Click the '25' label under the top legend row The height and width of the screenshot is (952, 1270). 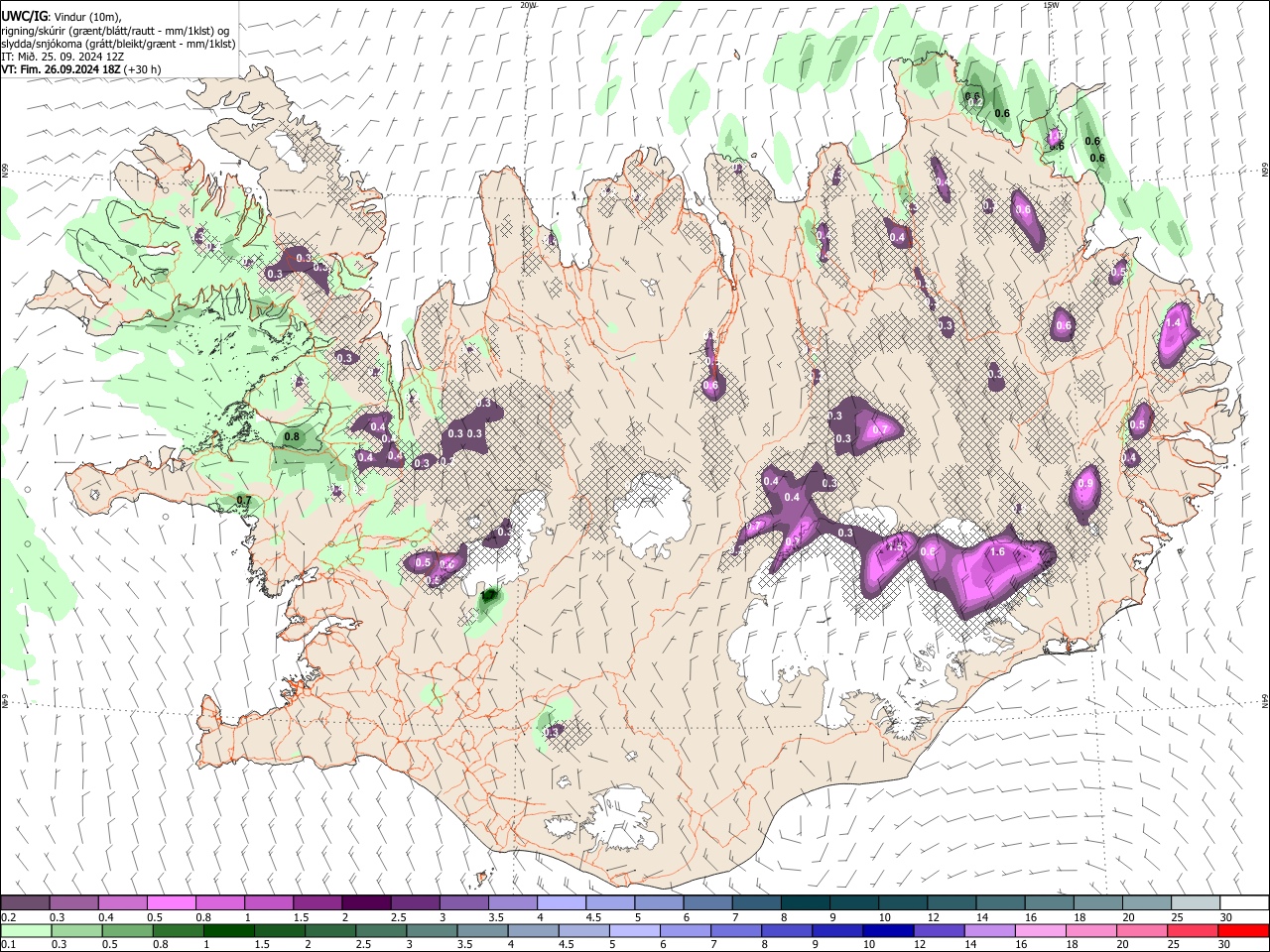click(1177, 917)
